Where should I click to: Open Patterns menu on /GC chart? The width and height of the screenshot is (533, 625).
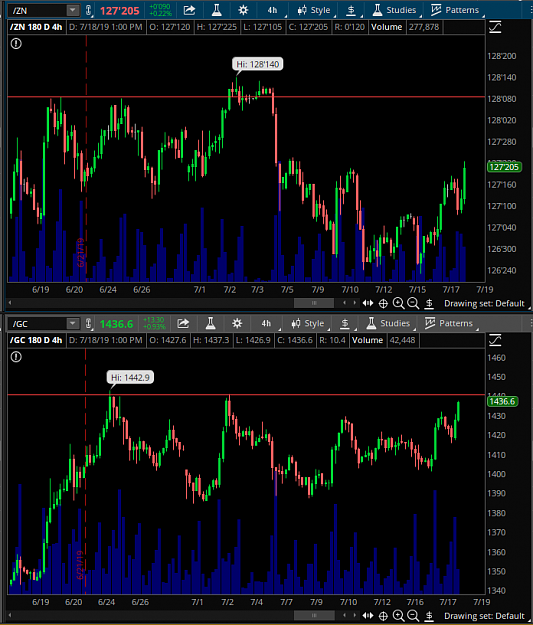[448, 323]
